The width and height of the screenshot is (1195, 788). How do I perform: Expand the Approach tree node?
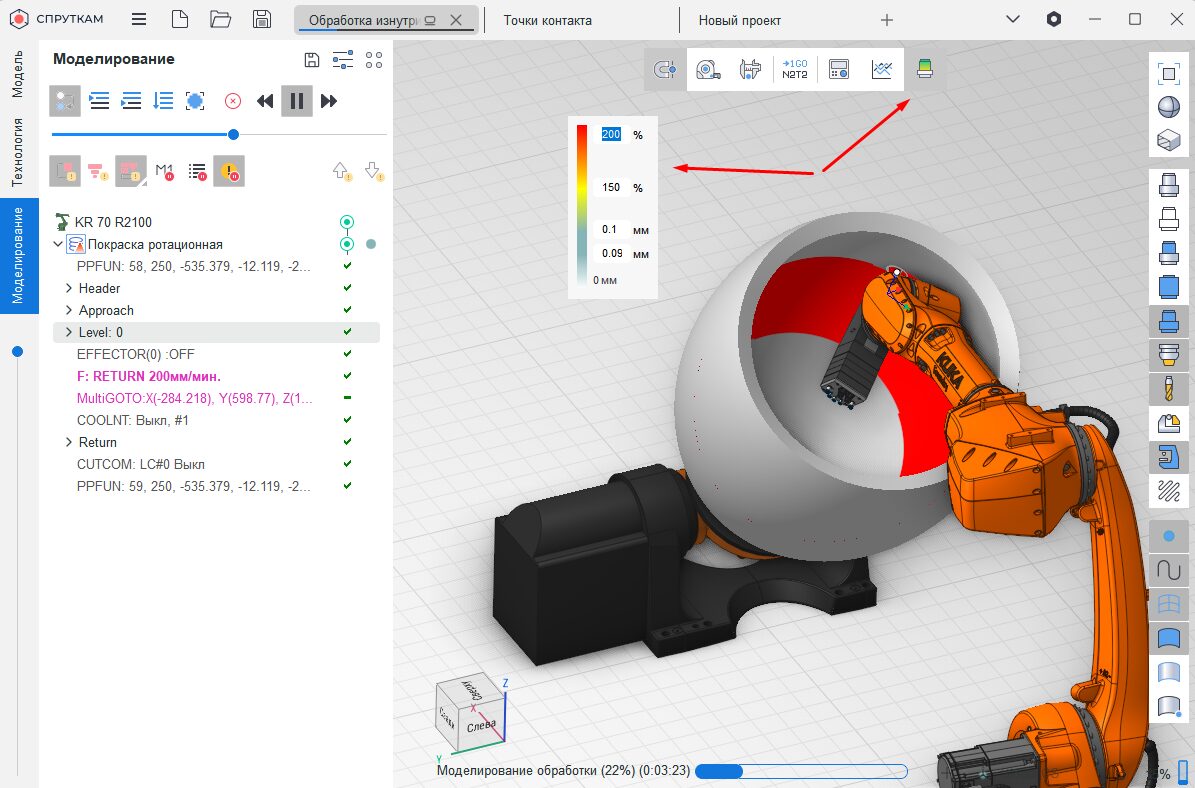[69, 311]
